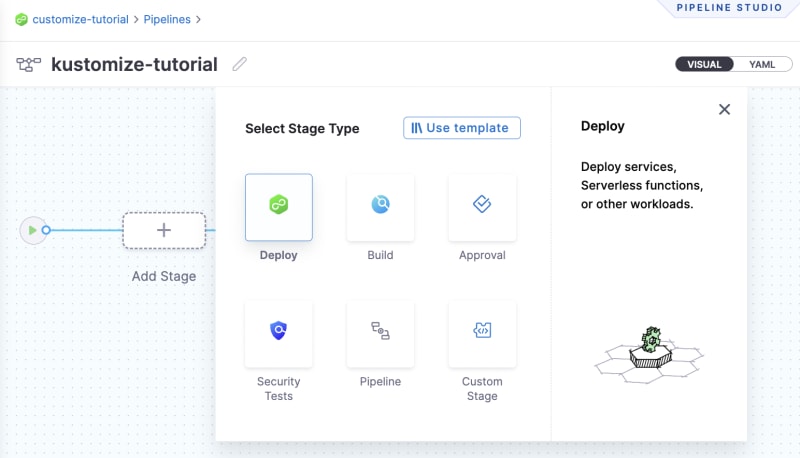Select the Deploy stage type card

(x=279, y=207)
